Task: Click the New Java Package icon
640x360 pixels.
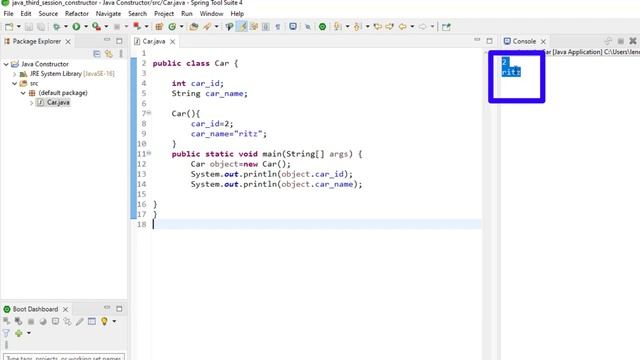Action: (159, 27)
